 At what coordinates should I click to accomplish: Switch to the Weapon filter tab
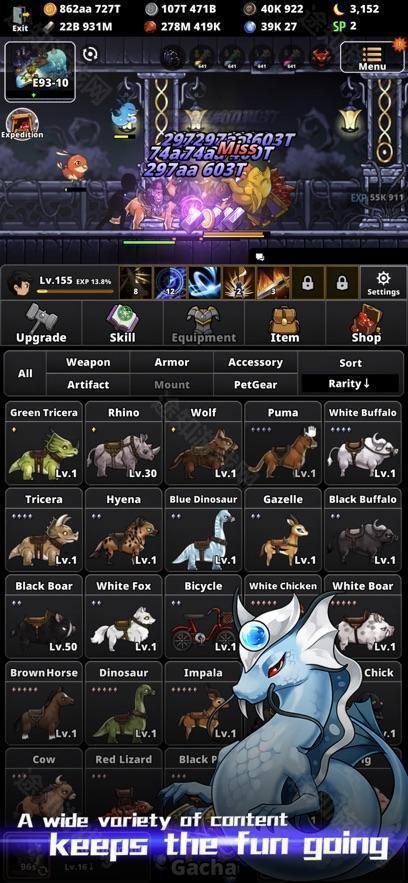[x=88, y=362]
